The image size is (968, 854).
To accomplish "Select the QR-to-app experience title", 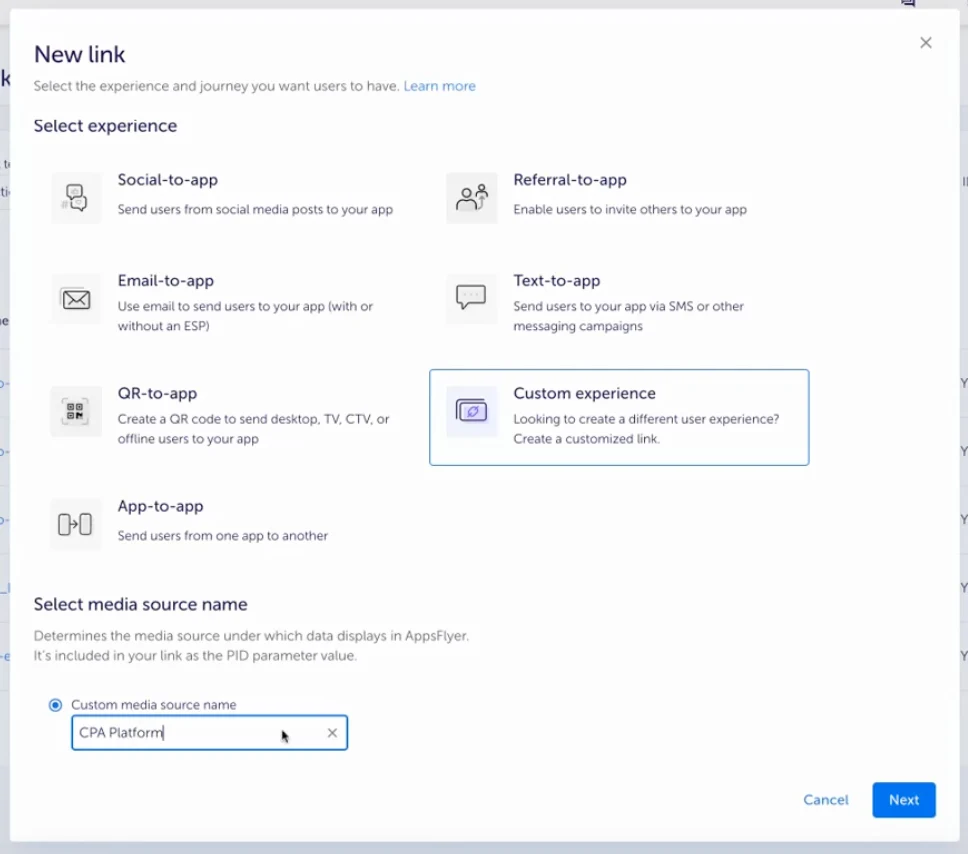I will tap(157, 393).
